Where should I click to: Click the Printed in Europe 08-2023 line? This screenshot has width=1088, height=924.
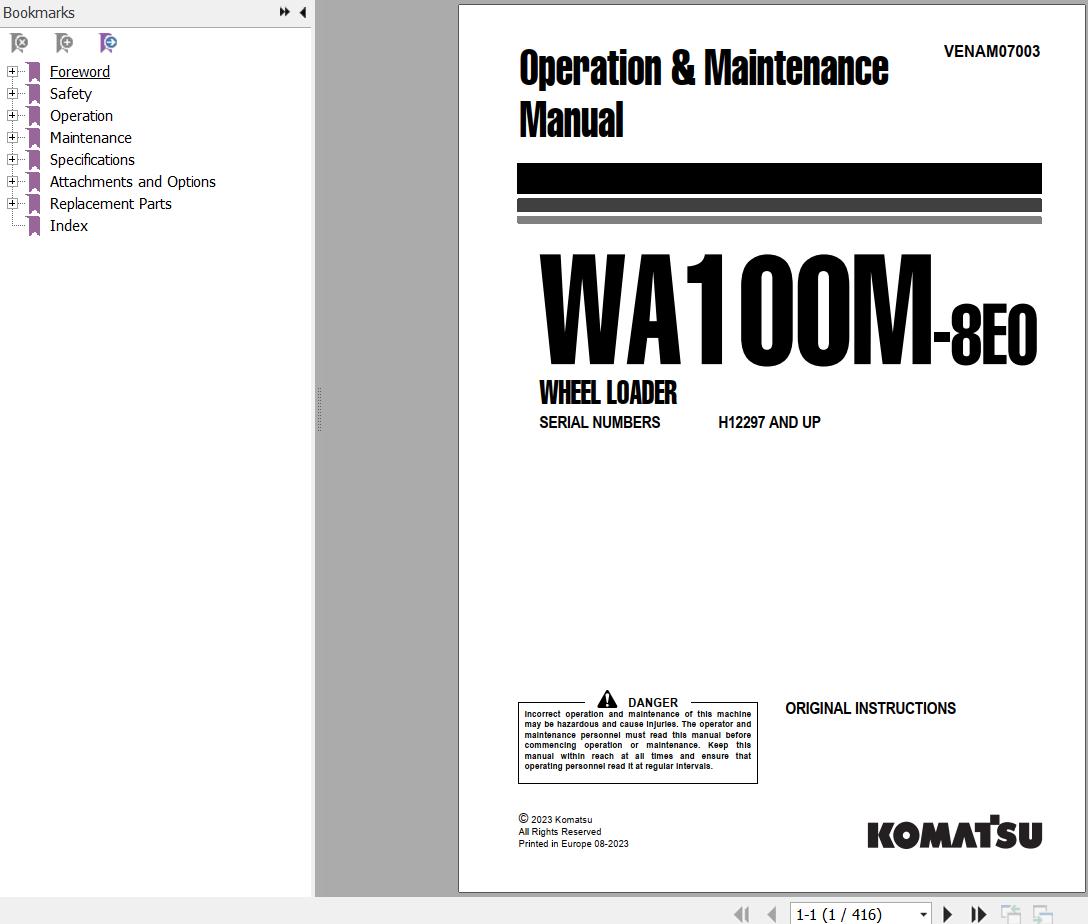573,844
